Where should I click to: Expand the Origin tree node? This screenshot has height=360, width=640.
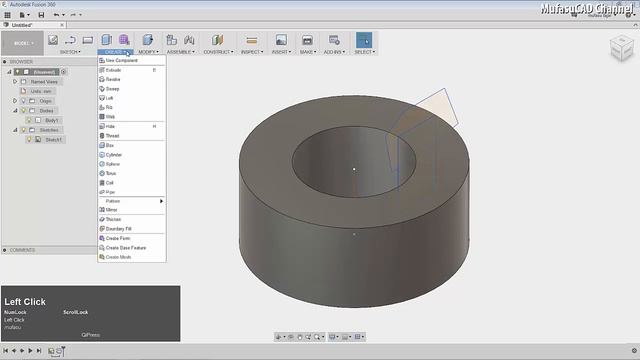click(15, 101)
